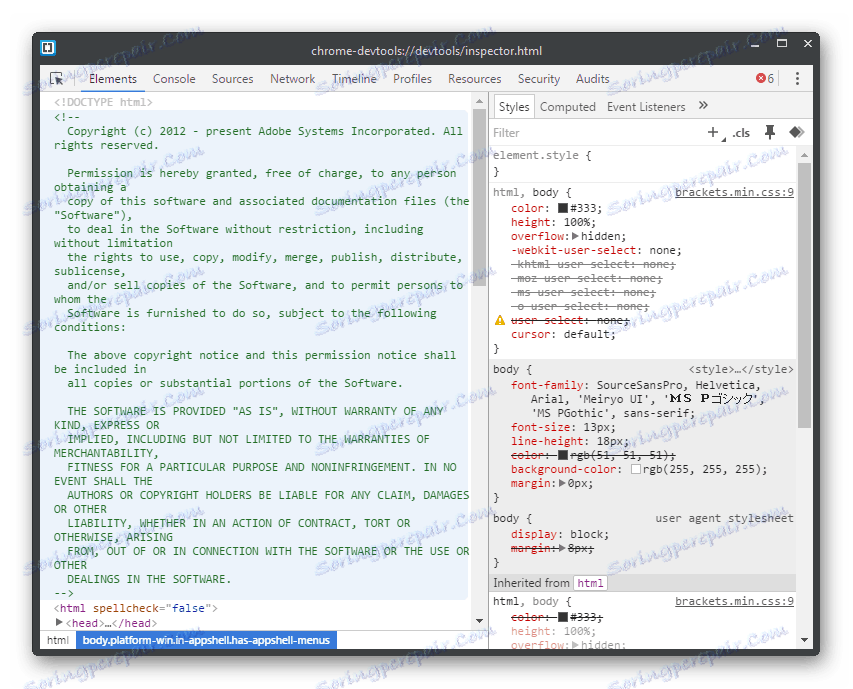Open the Sources tab
The height and width of the screenshot is (689, 853).
[232, 79]
